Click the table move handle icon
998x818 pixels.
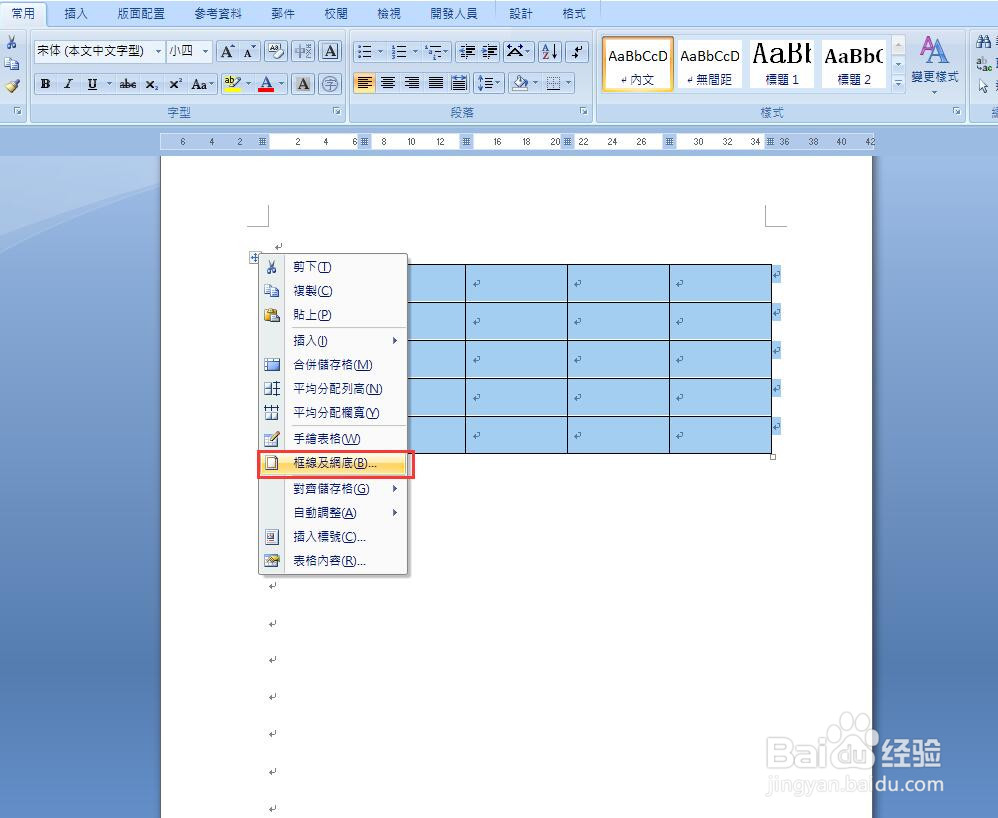(x=255, y=257)
